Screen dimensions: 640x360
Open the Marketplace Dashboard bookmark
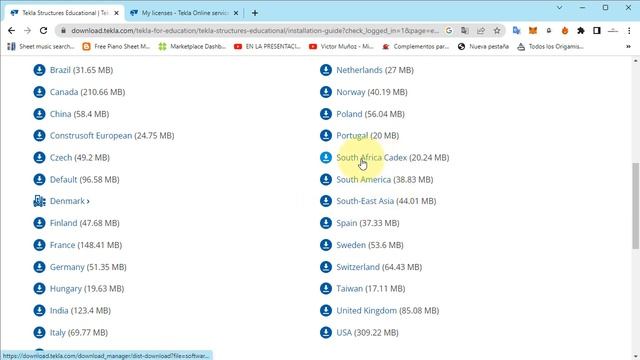click(x=193, y=47)
